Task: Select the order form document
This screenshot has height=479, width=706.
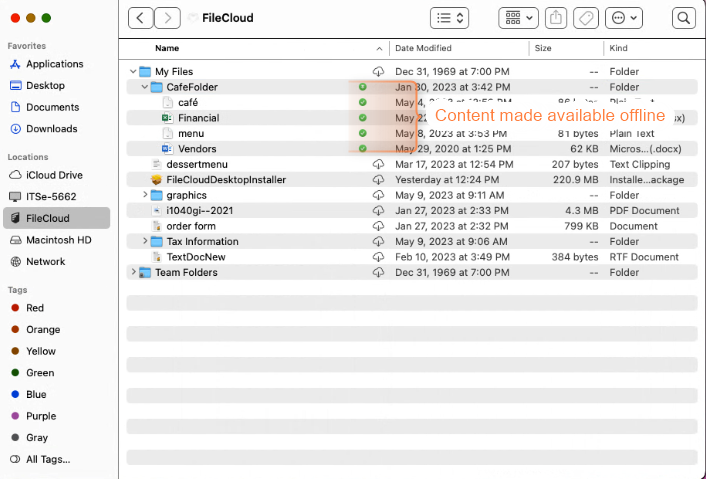Action: point(191,226)
